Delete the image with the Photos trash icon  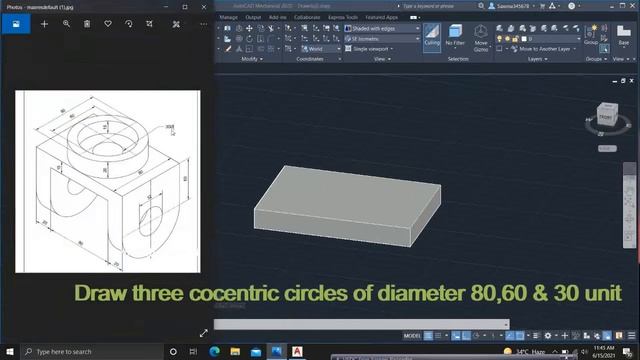[x=87, y=24]
